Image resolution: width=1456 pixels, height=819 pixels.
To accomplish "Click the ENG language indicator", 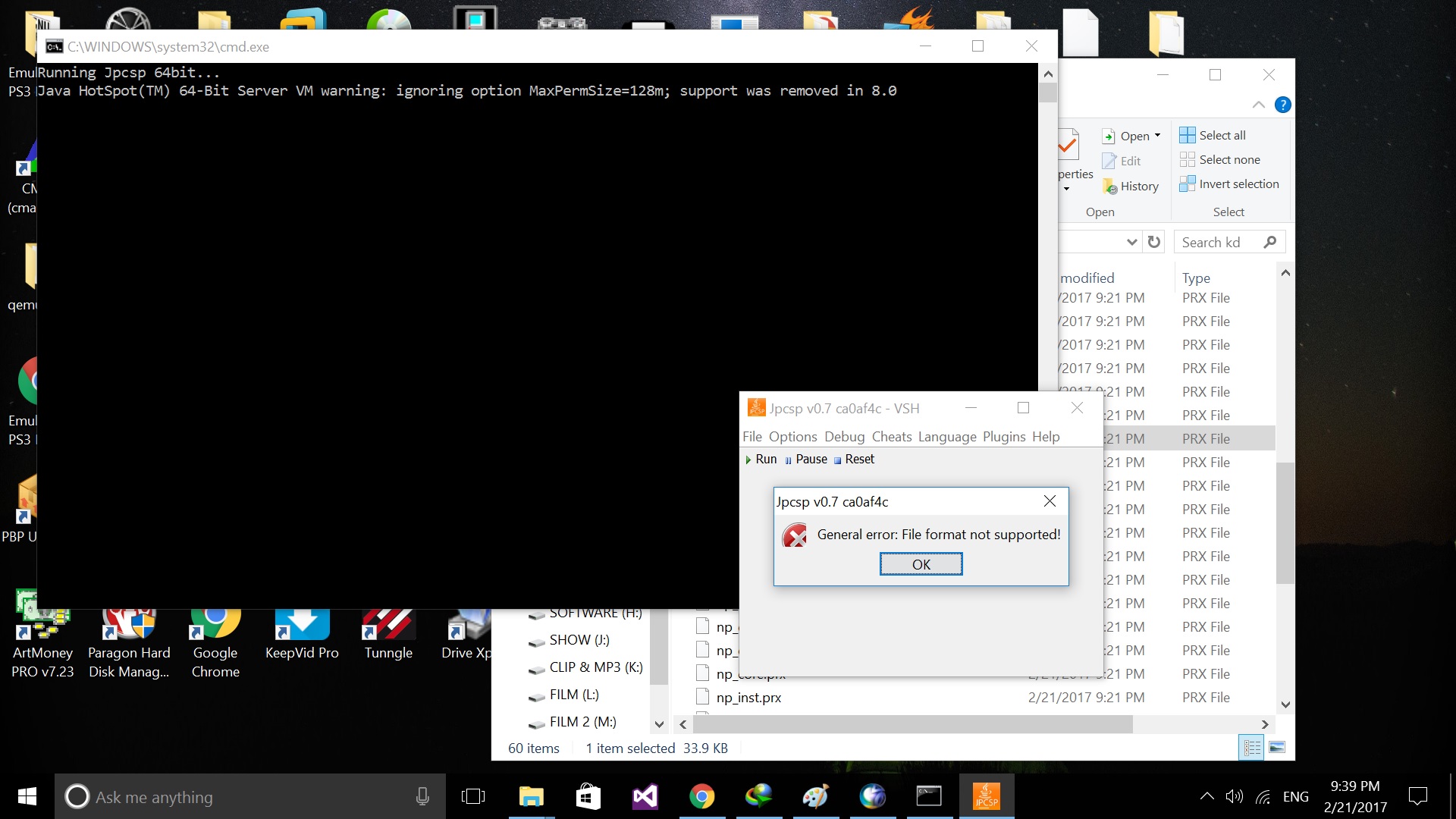I will tap(1295, 796).
